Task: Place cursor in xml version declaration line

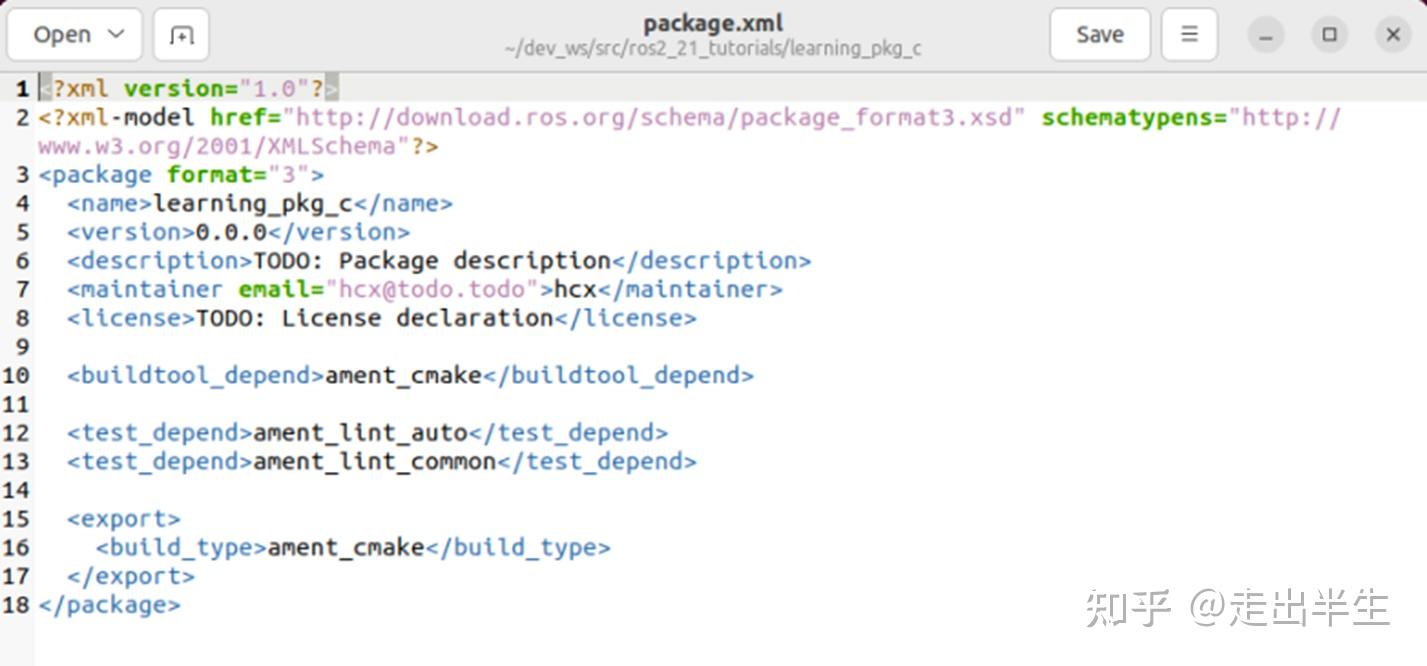Action: tap(188, 89)
